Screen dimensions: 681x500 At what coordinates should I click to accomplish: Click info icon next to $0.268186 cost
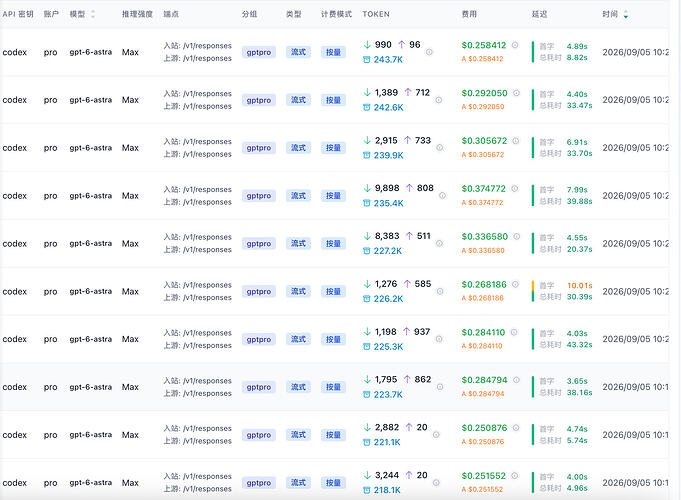(x=516, y=284)
